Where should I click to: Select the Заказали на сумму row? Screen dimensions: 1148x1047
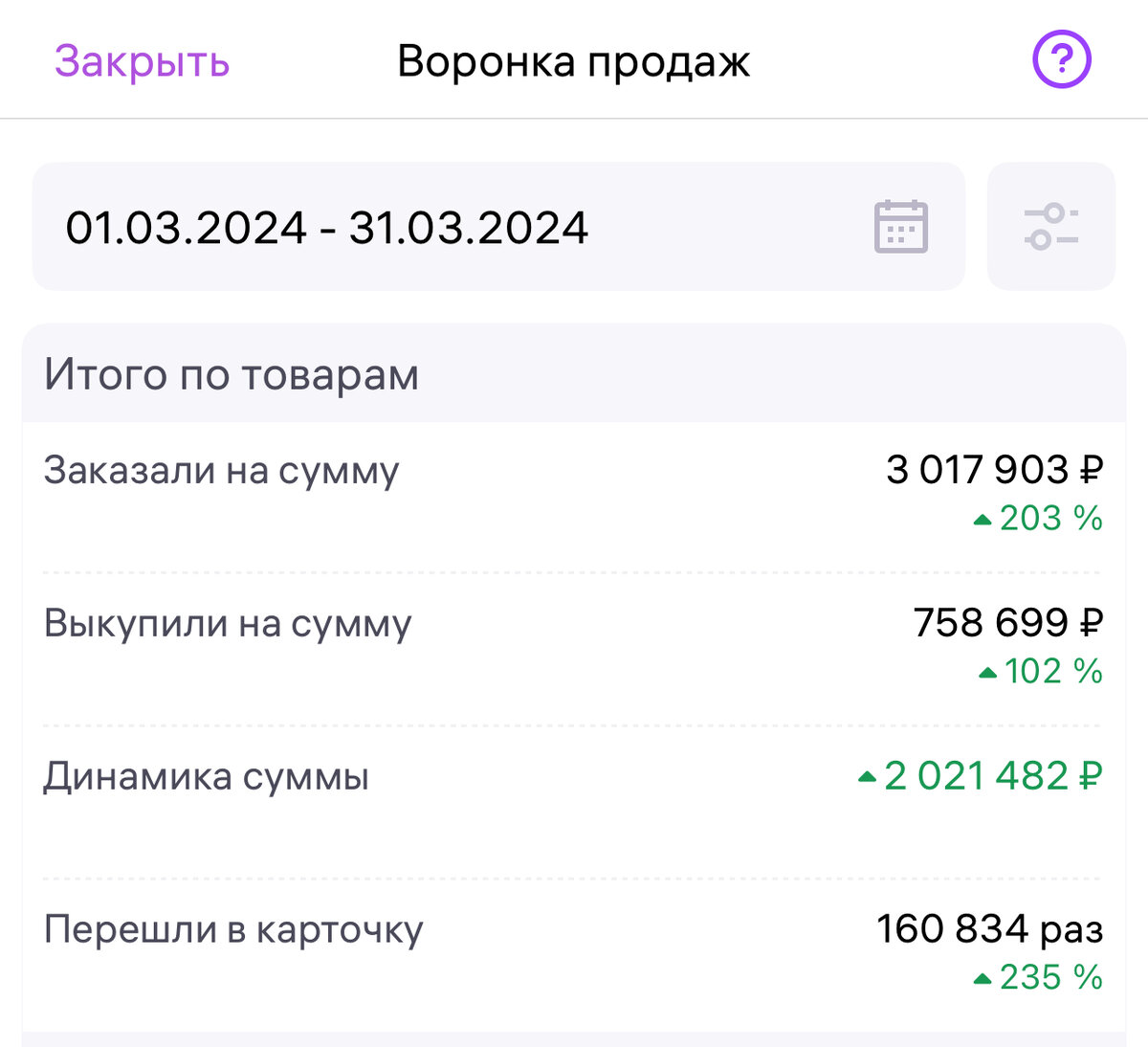coord(573,497)
